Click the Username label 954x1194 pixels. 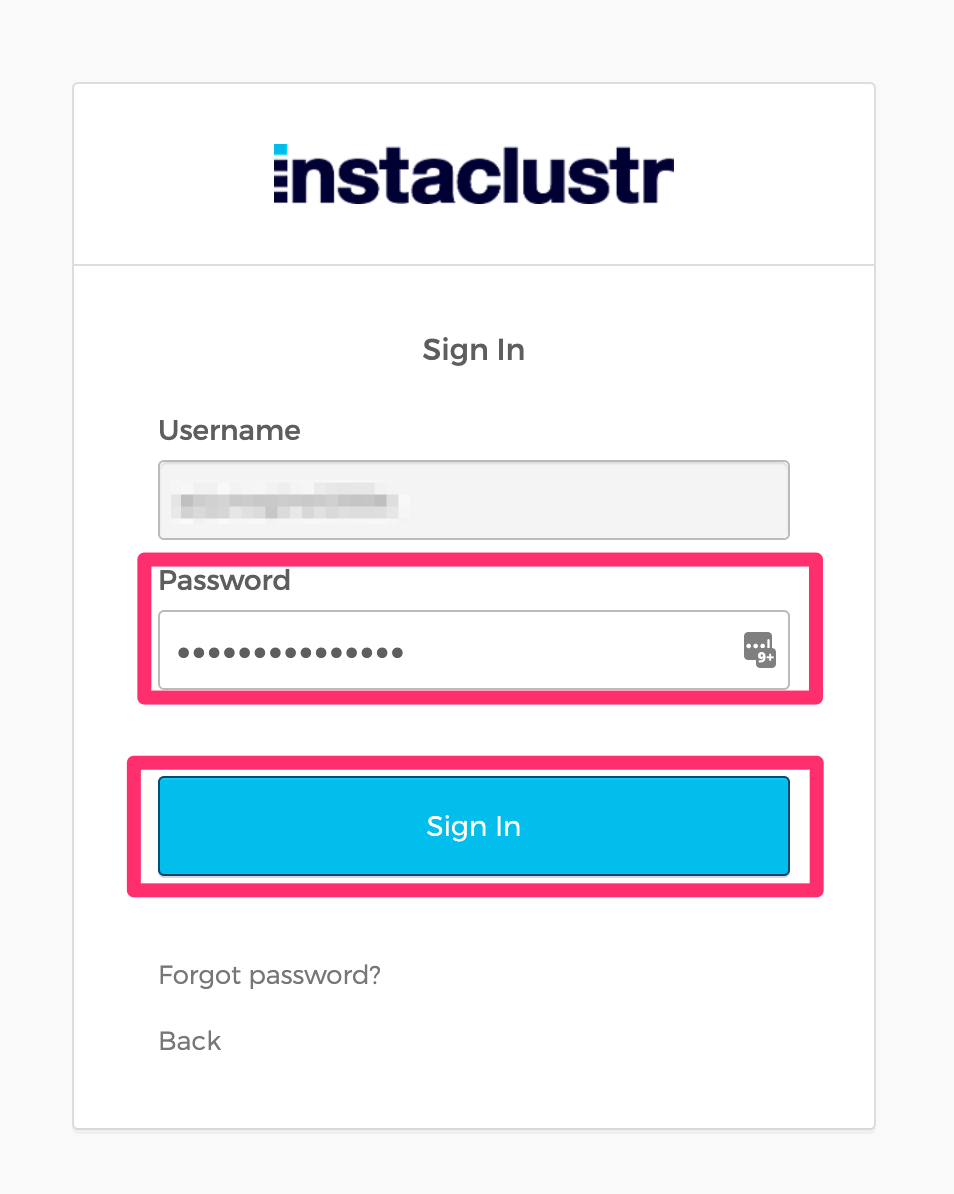pyautogui.click(x=229, y=430)
